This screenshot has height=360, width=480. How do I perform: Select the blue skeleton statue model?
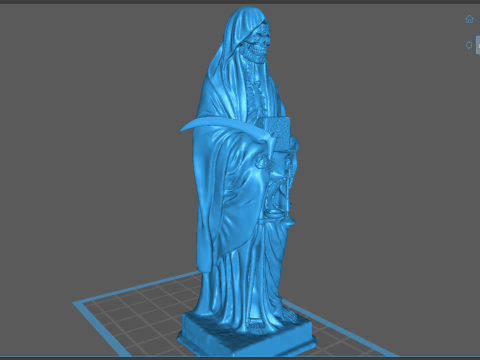click(246, 180)
